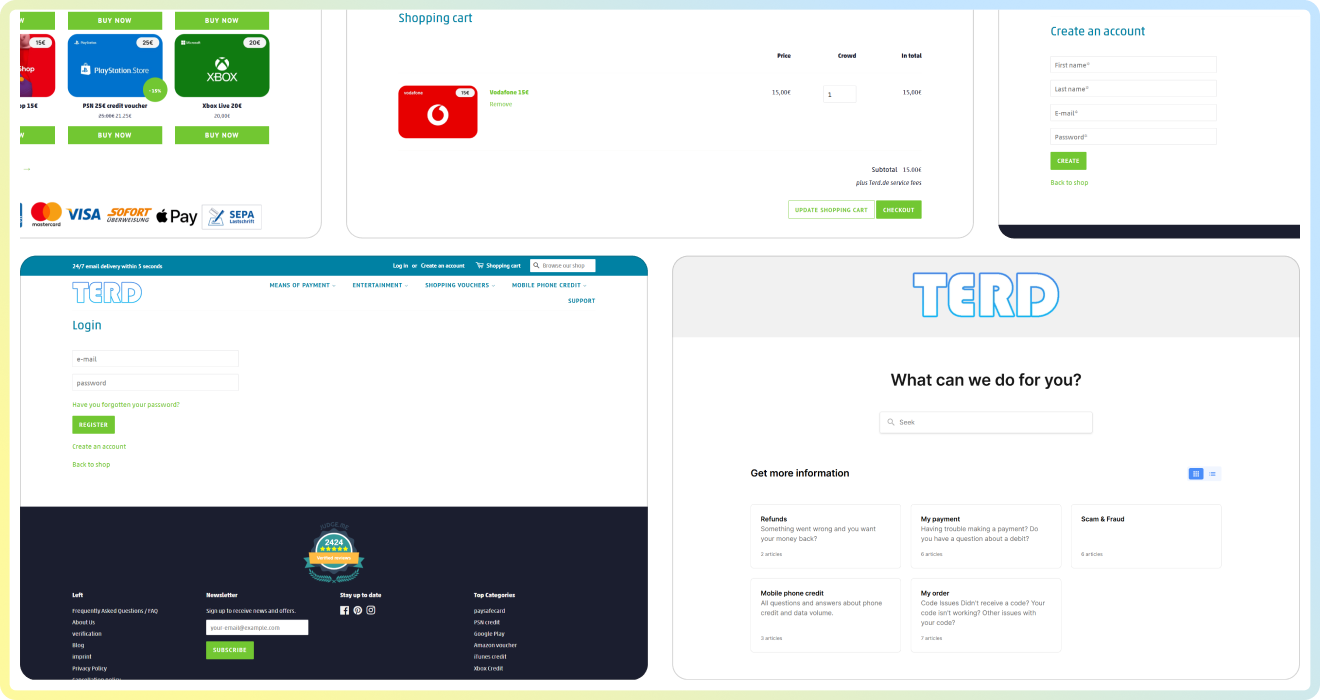Click Log in in the top header bar
1320x700 pixels.
coord(400,266)
